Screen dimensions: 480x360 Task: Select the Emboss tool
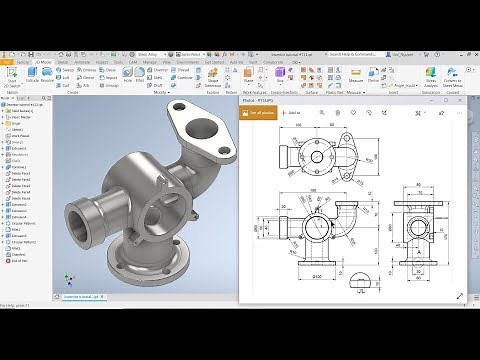click(x=86, y=70)
